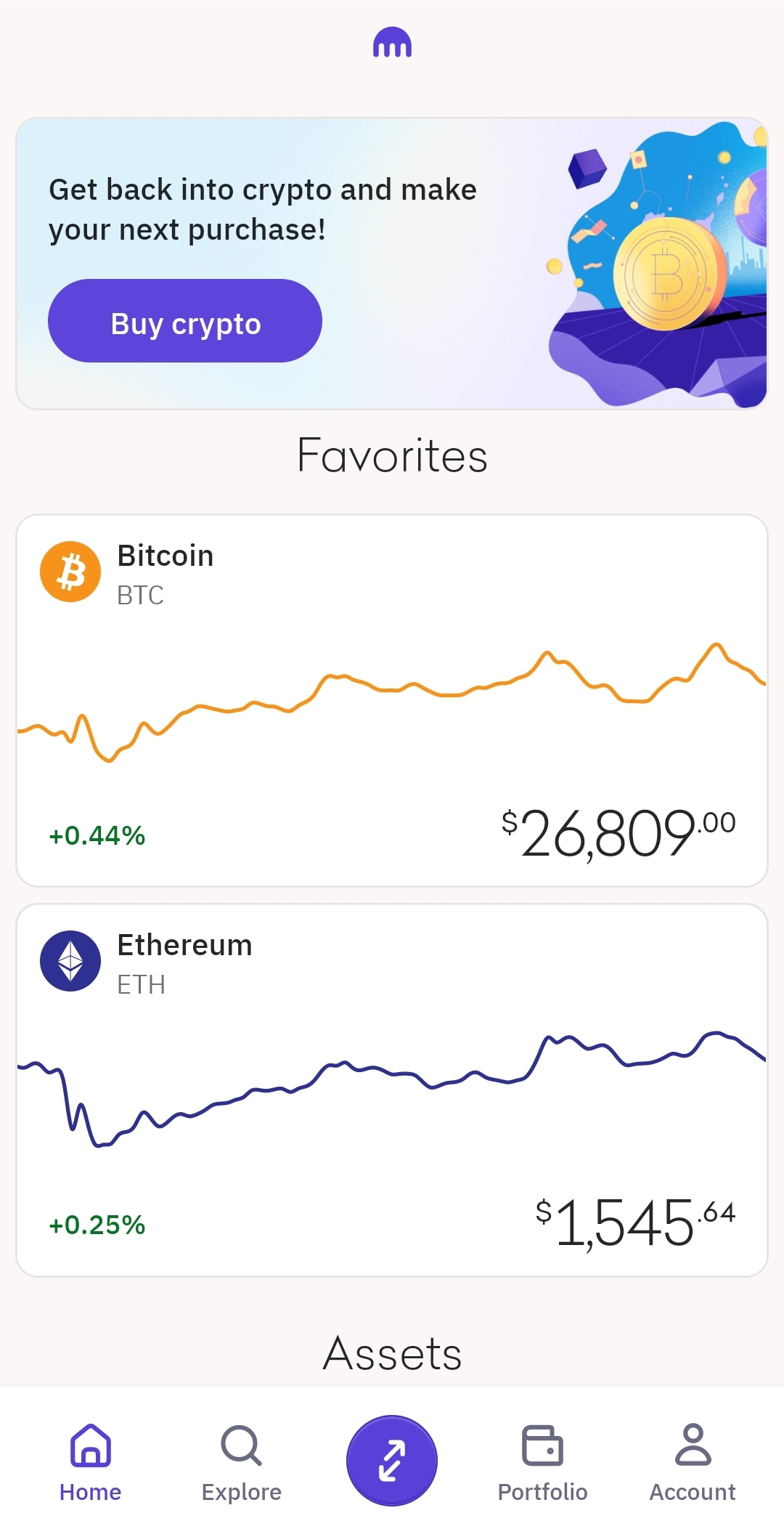784x1537 pixels.
Task: Tap the Bitcoin coin icon
Action: coord(70,572)
